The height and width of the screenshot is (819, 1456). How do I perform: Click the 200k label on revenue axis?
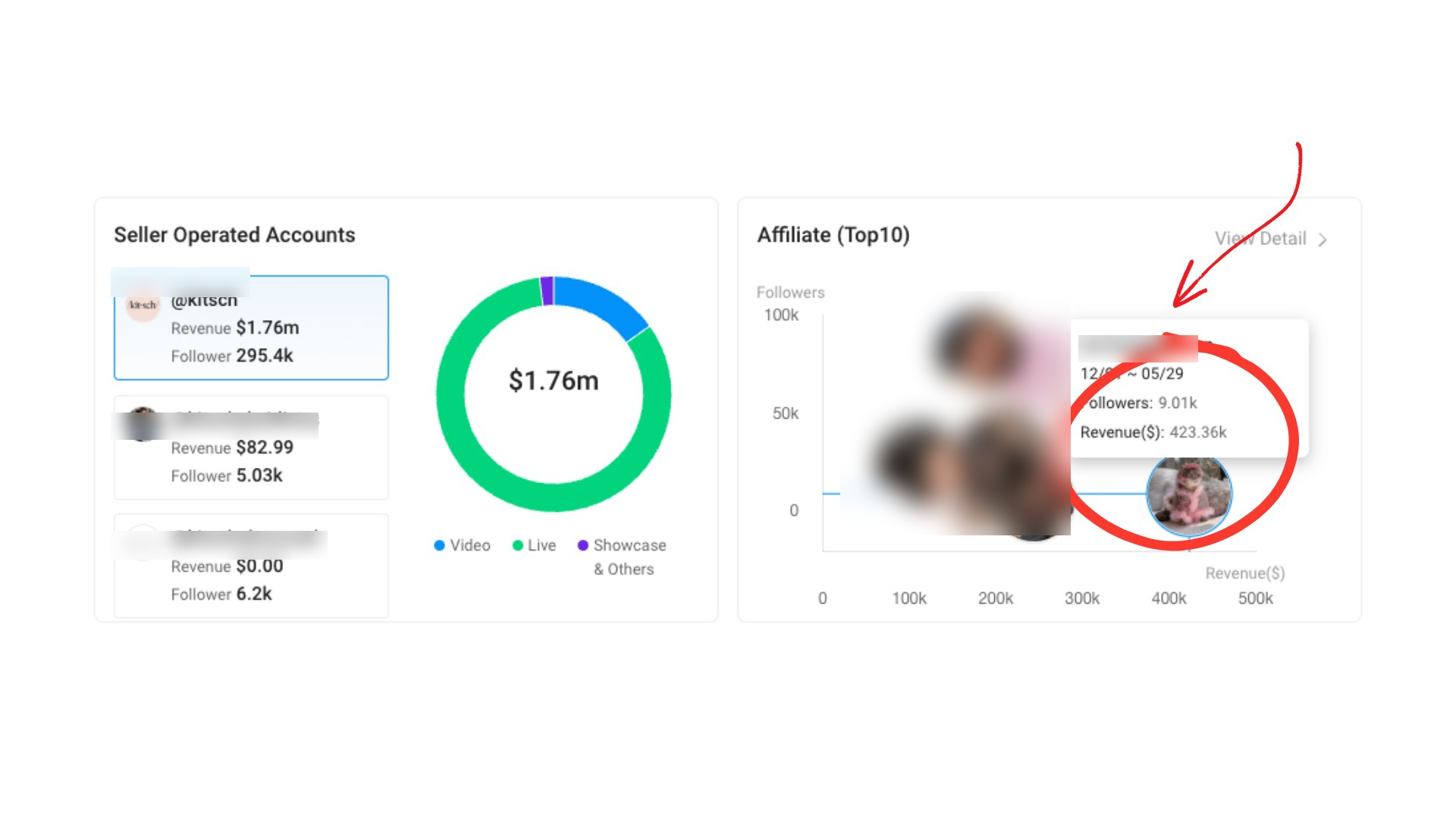(x=996, y=598)
